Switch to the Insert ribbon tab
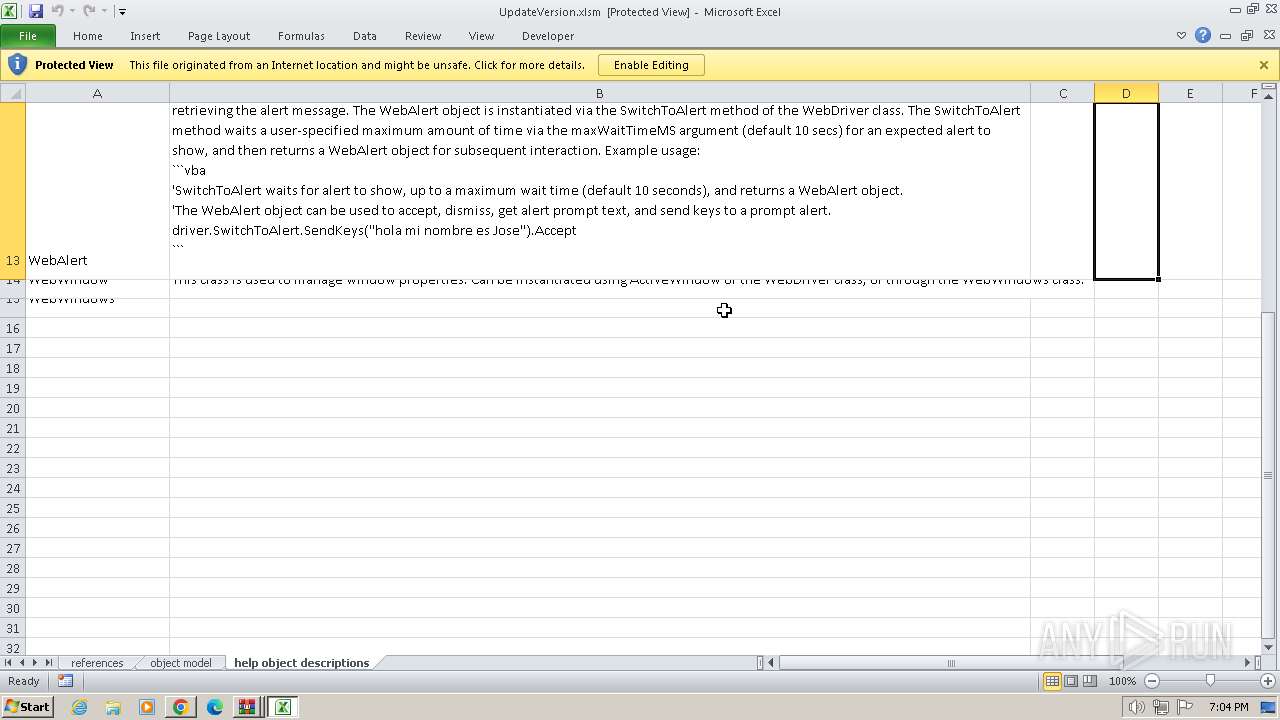The width and height of the screenshot is (1280, 720). pyautogui.click(x=145, y=36)
